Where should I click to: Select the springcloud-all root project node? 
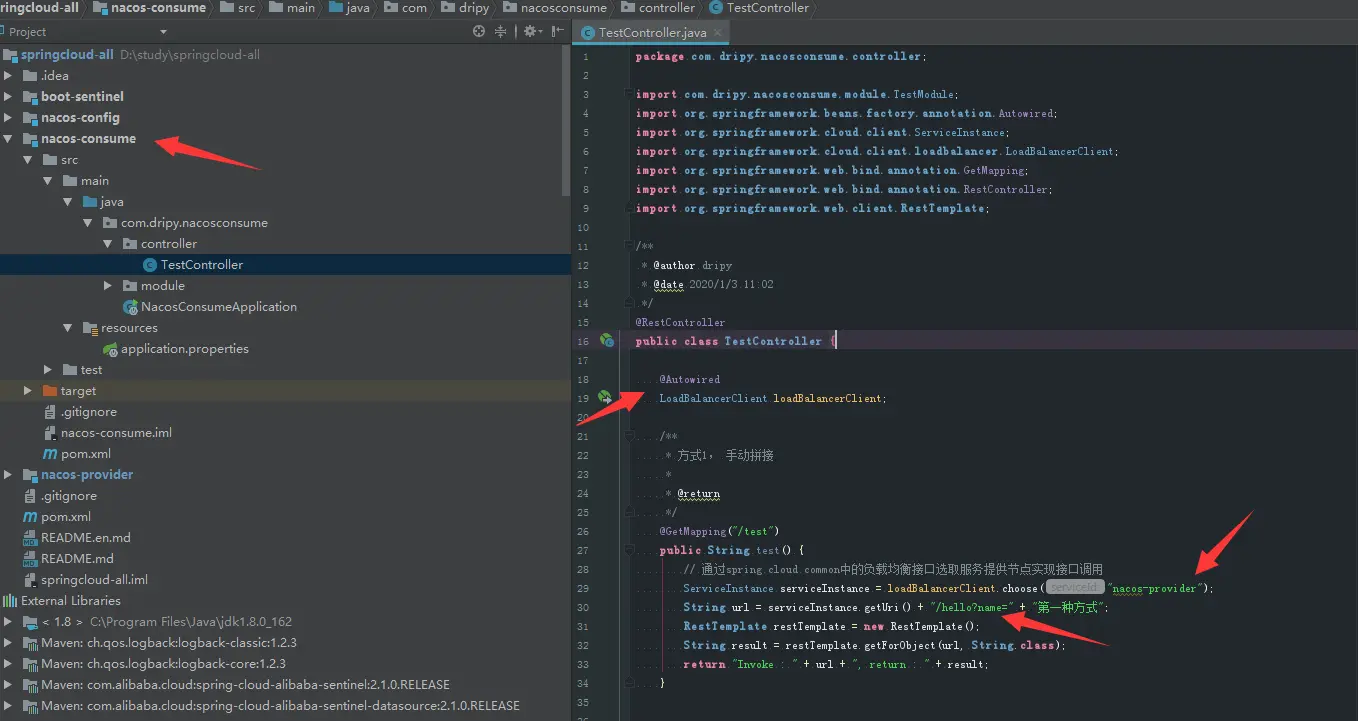coord(67,55)
